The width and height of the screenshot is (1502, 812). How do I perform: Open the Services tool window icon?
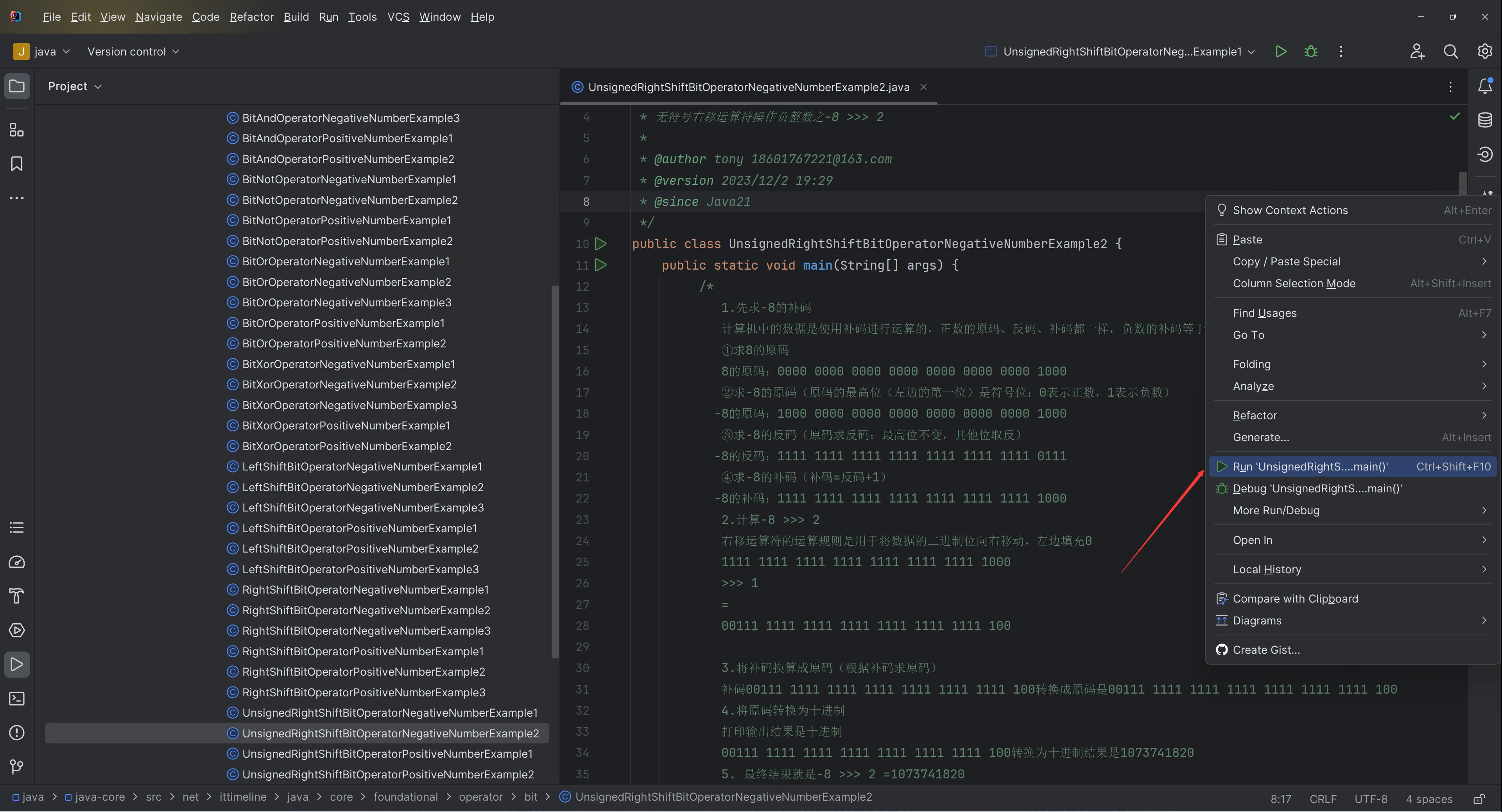pyautogui.click(x=17, y=630)
